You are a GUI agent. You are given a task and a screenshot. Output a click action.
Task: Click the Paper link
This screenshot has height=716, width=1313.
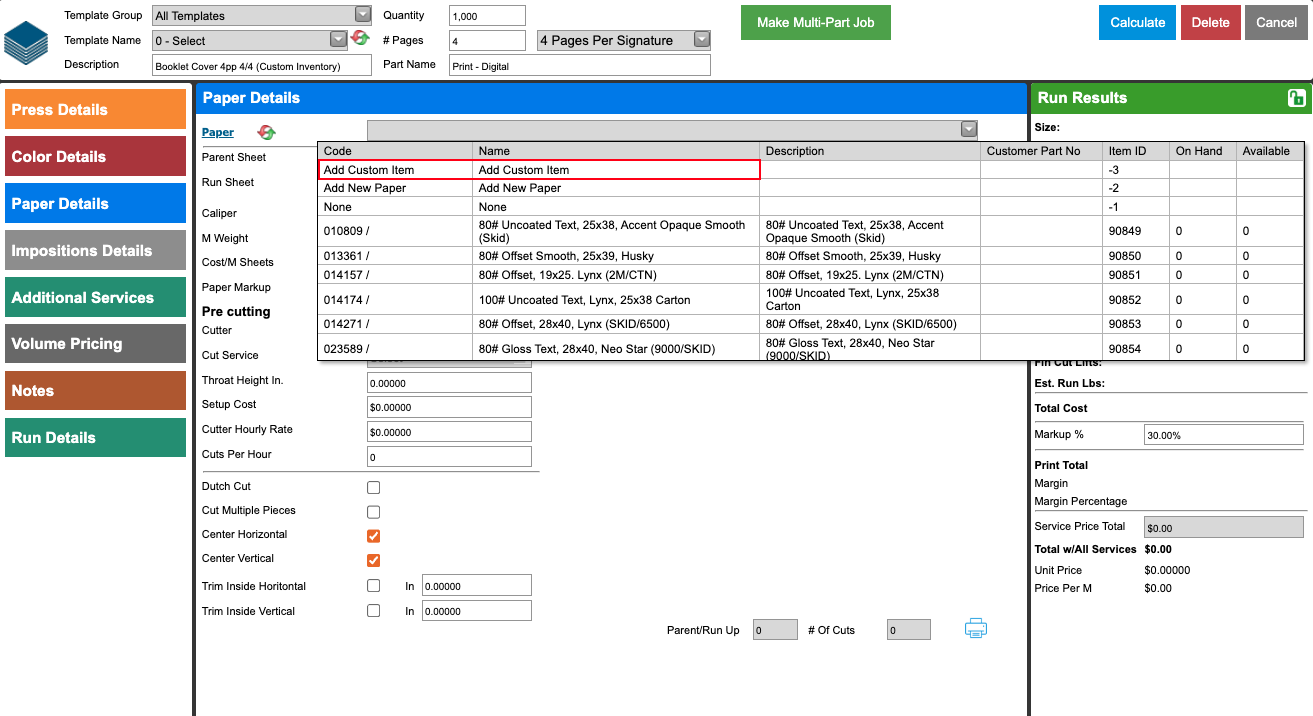coord(218,132)
